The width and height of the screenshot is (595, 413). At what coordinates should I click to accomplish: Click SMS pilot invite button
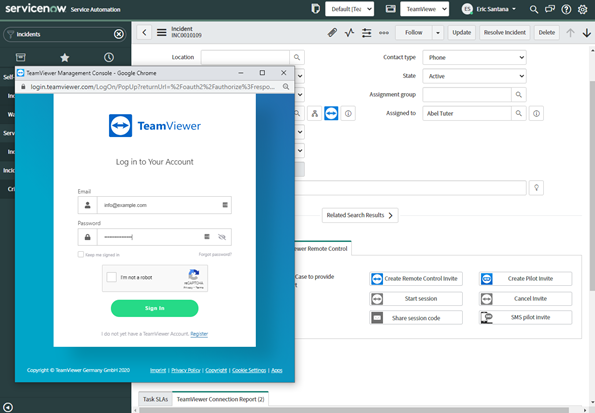tap(526, 317)
